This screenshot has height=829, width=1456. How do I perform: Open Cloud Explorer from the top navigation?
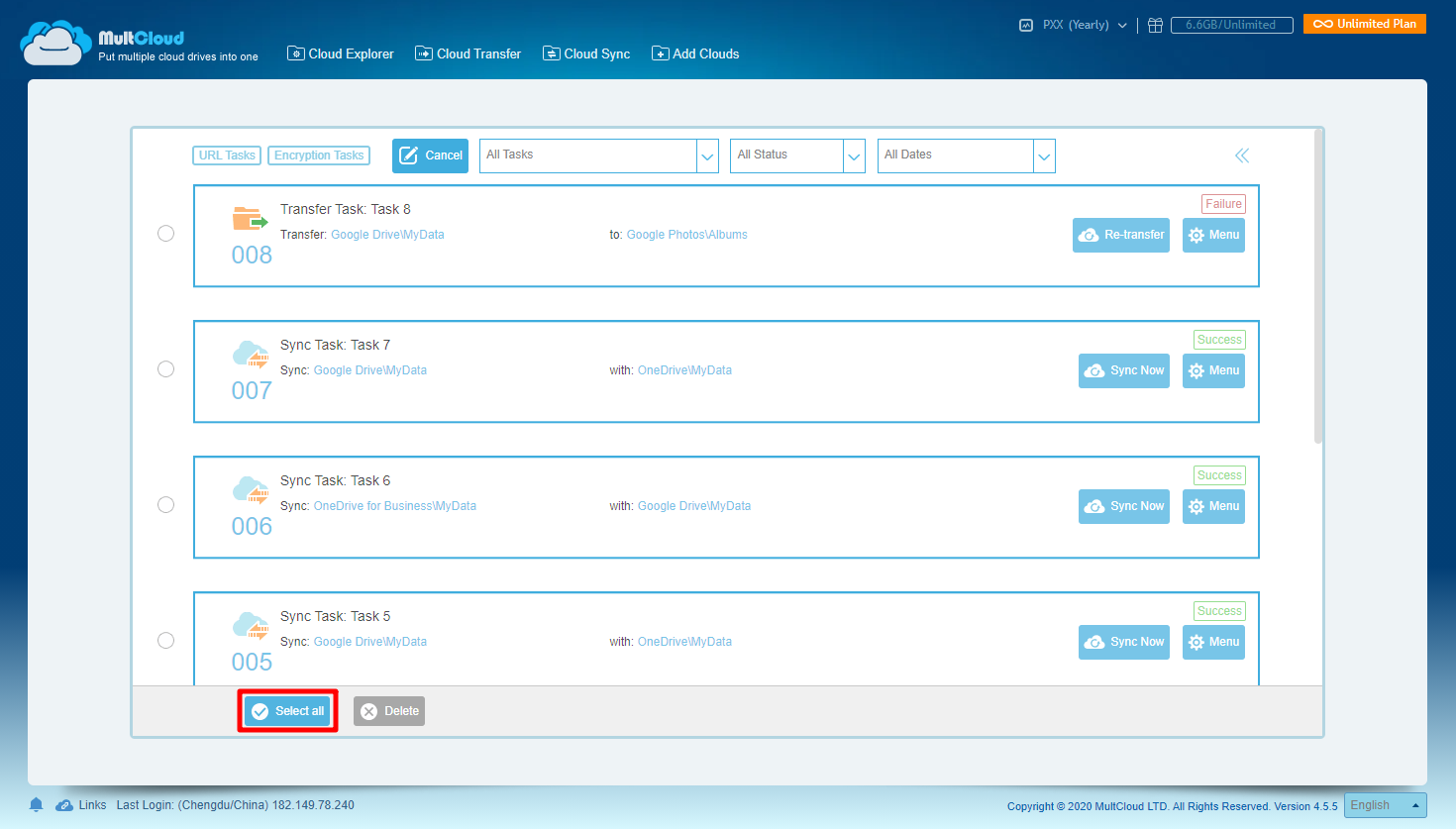point(340,53)
